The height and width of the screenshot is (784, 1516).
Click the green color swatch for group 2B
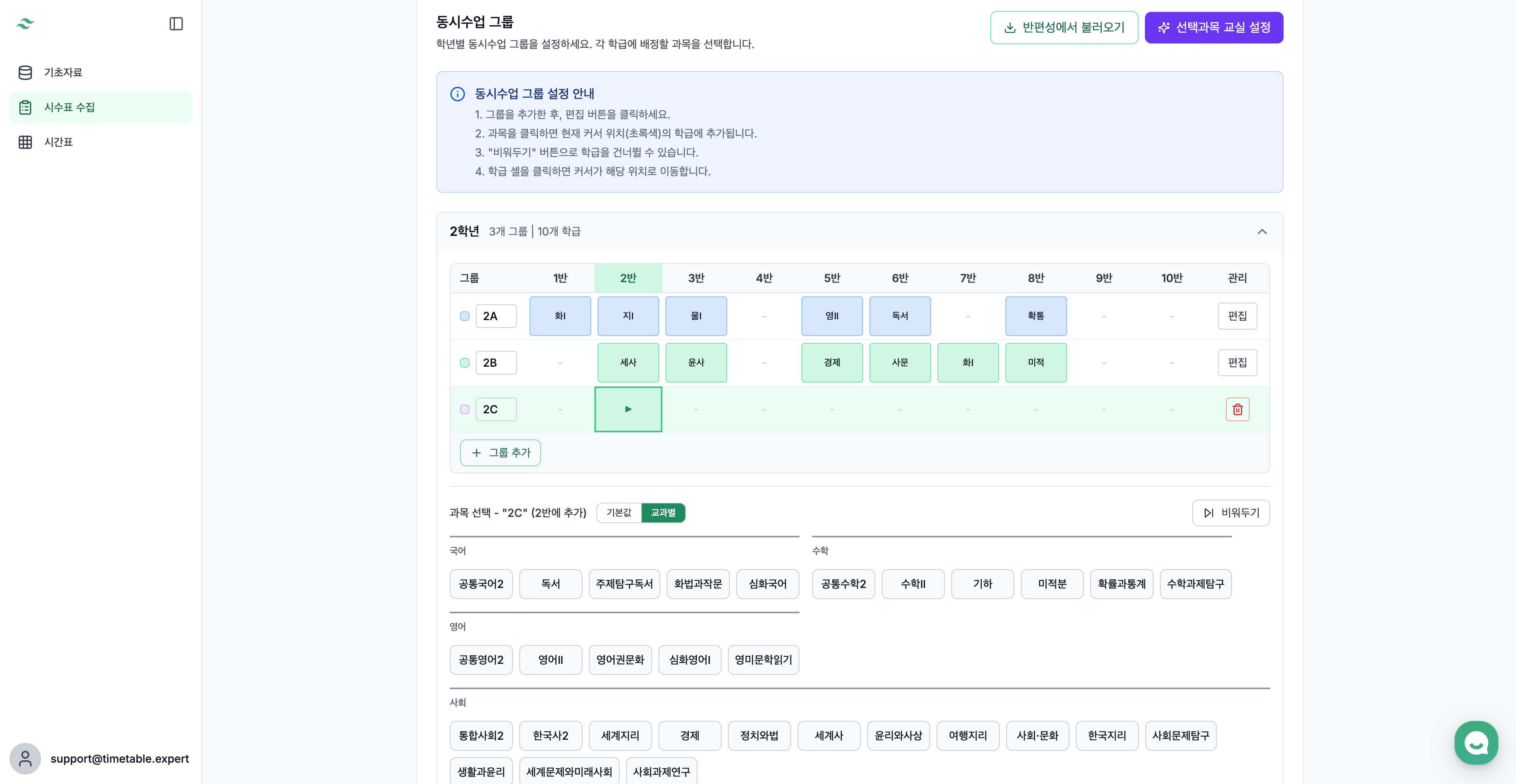coord(464,363)
